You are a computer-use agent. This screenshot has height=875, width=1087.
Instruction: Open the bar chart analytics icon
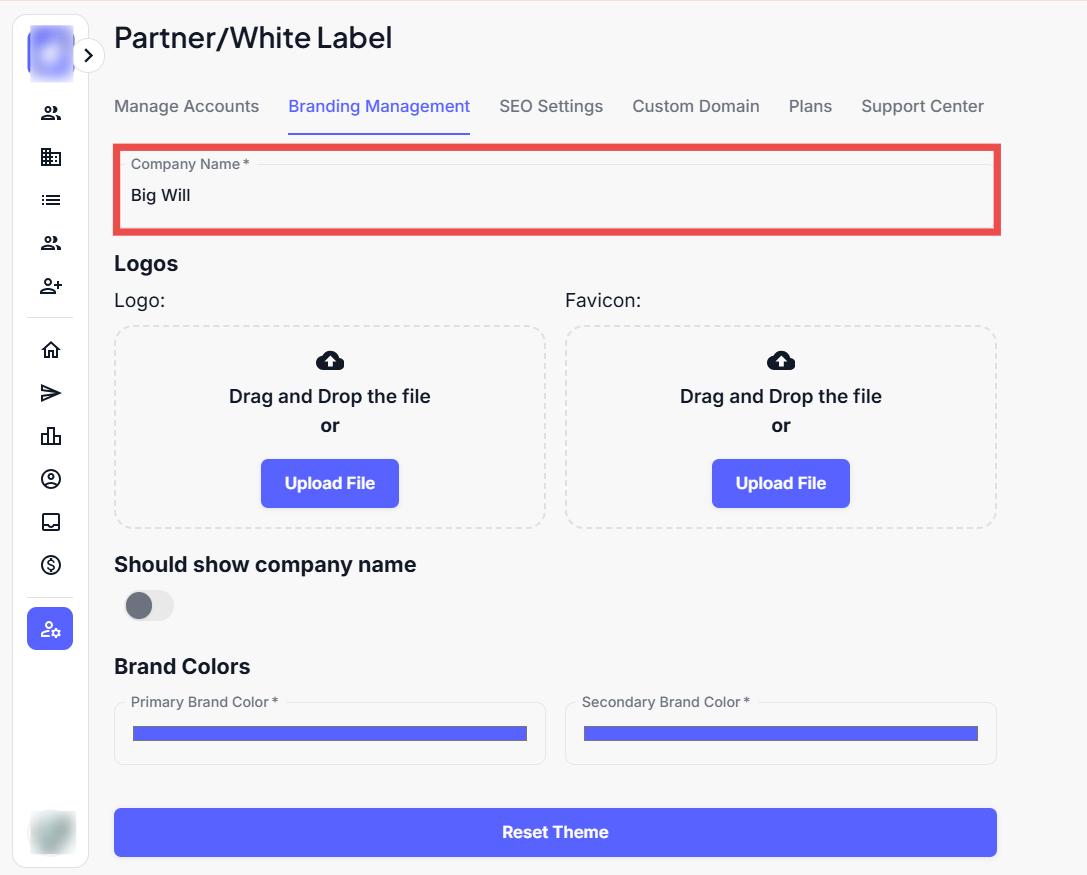click(50, 436)
